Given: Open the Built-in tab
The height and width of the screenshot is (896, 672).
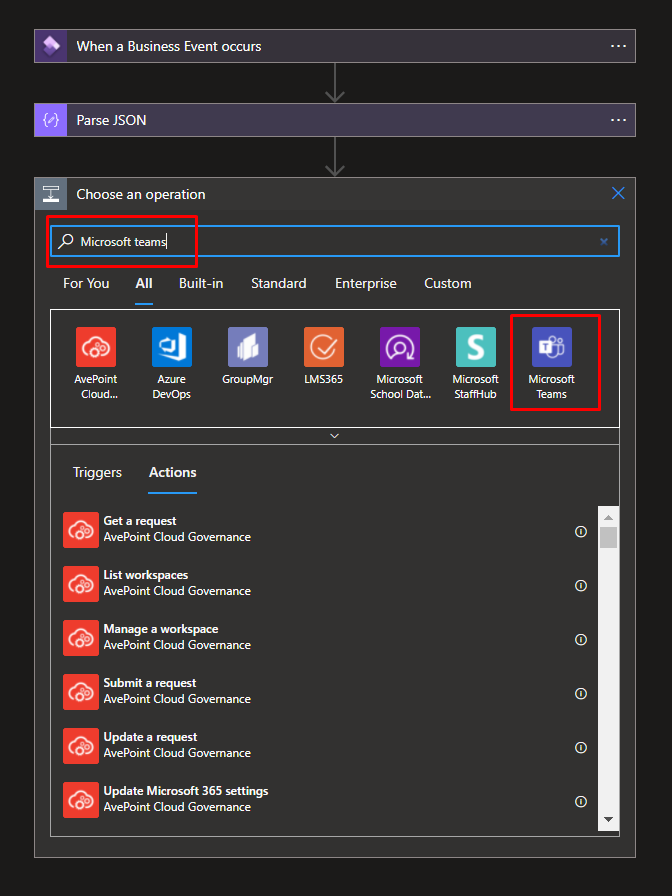Looking at the screenshot, I should (x=201, y=283).
